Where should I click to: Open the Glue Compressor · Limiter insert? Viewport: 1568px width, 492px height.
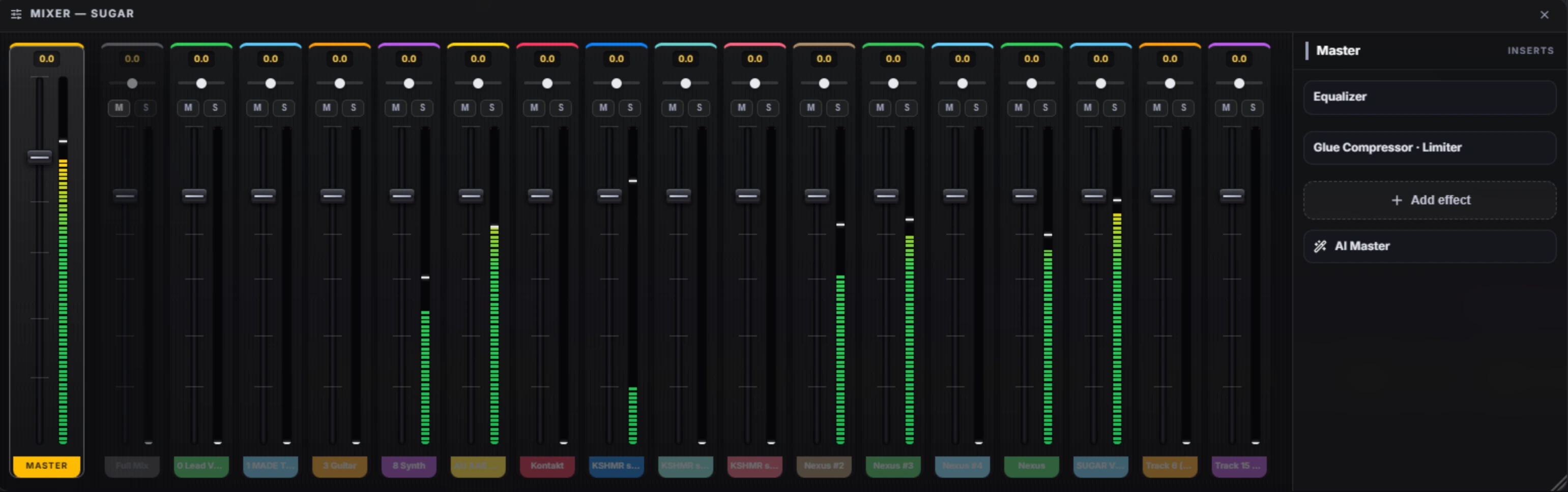click(1429, 148)
